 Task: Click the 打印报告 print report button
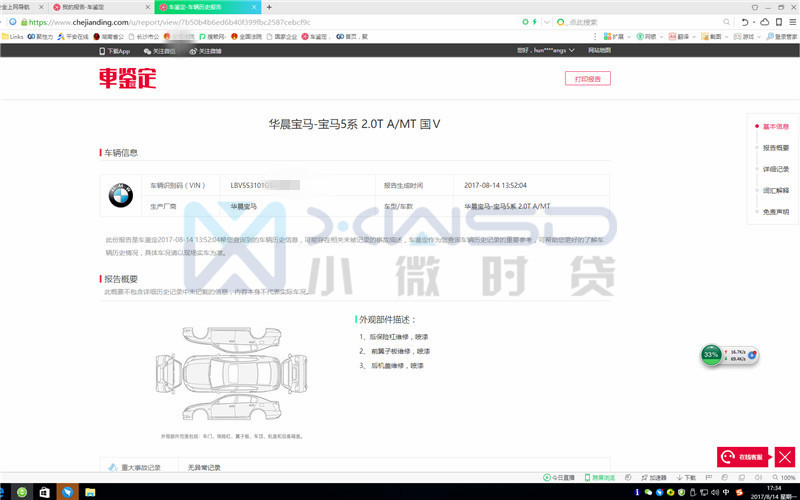tap(587, 79)
